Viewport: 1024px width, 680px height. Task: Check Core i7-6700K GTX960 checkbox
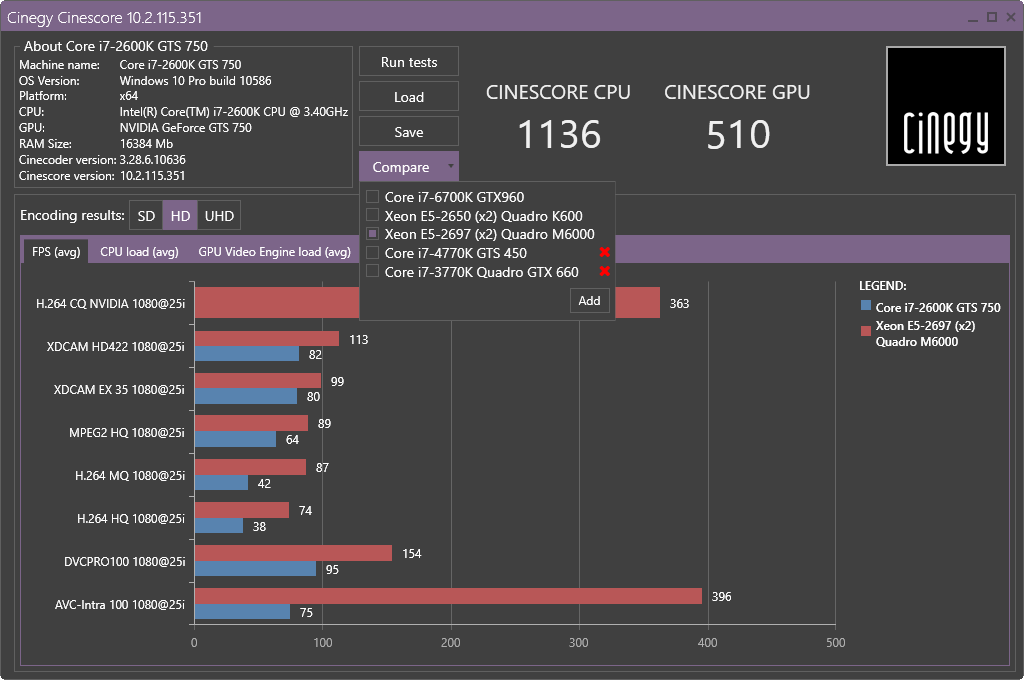pos(372,197)
